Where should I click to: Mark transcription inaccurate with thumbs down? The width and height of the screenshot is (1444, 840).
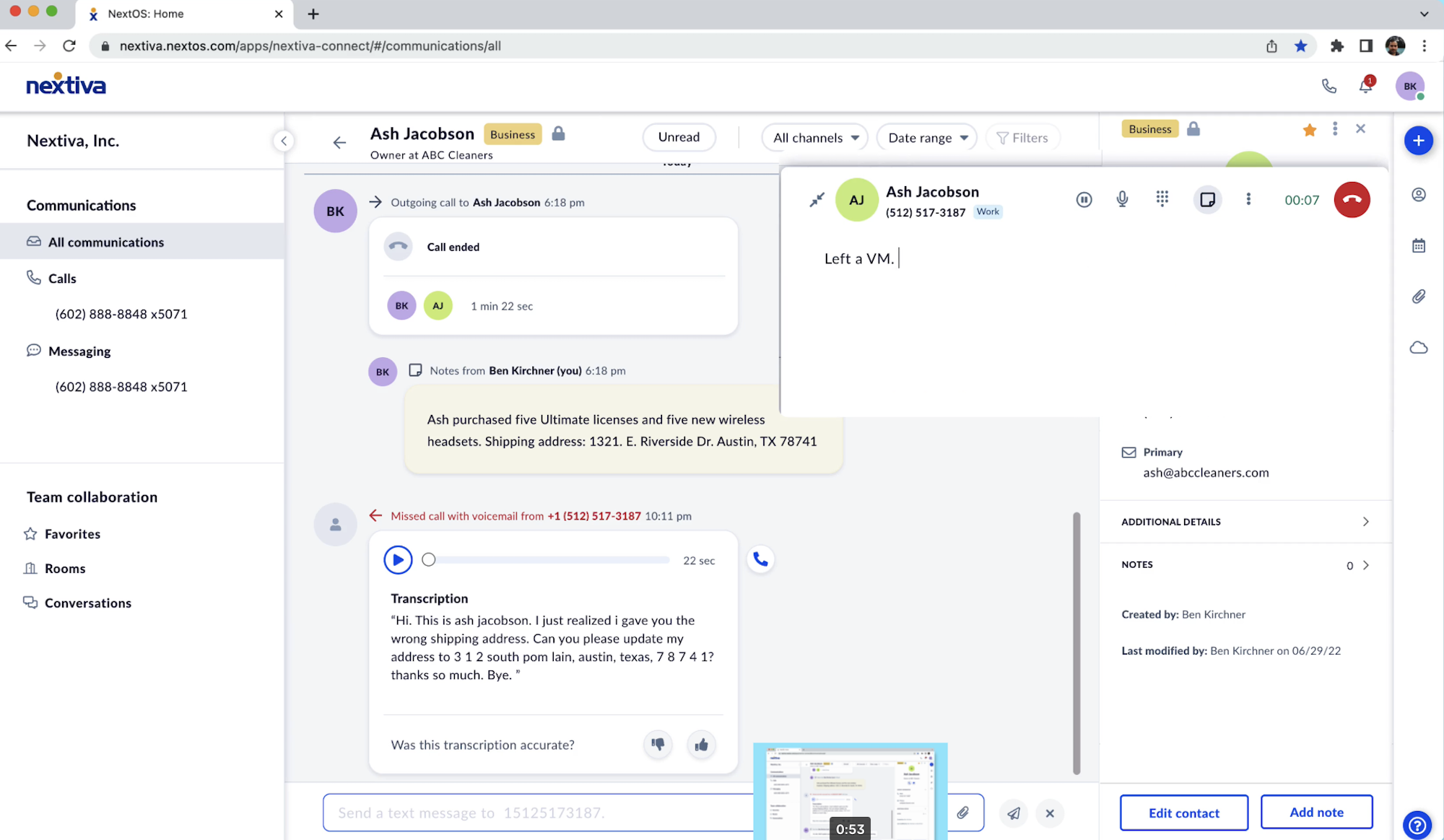click(x=658, y=744)
